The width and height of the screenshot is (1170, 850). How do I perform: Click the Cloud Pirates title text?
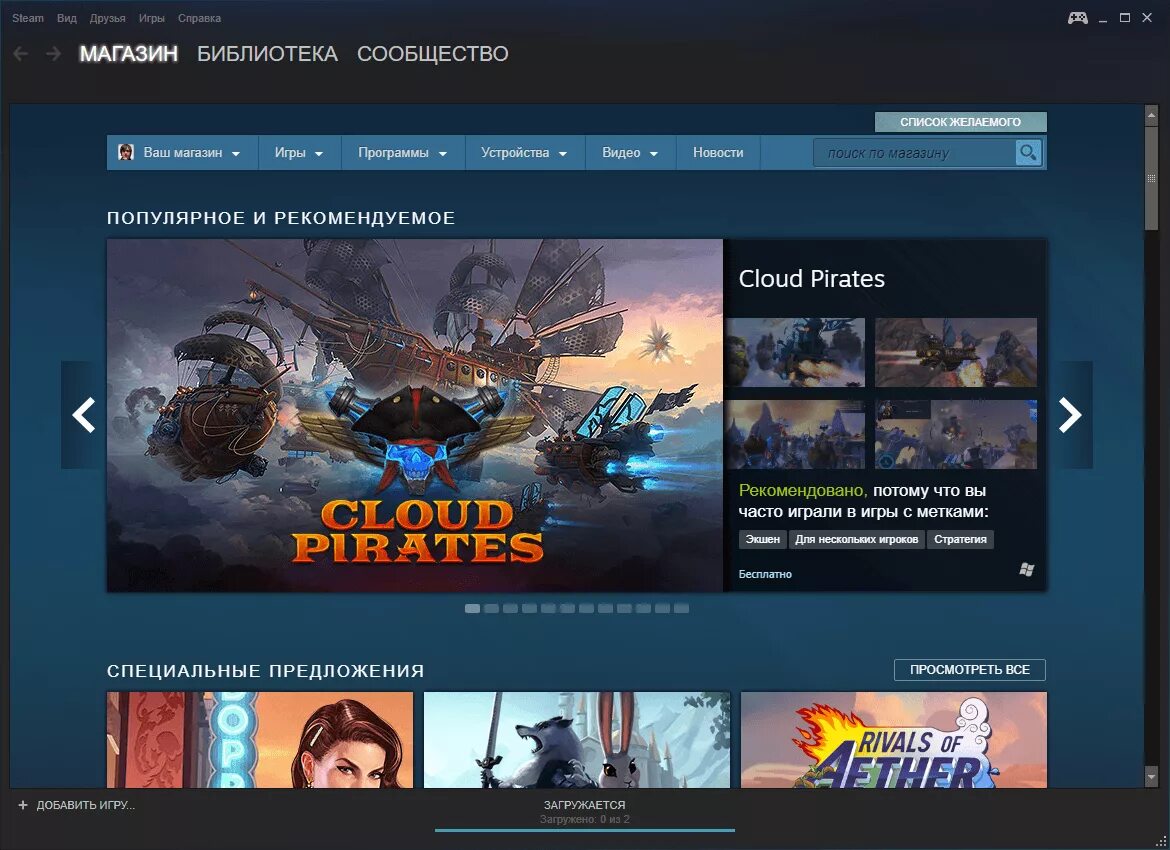[812, 278]
